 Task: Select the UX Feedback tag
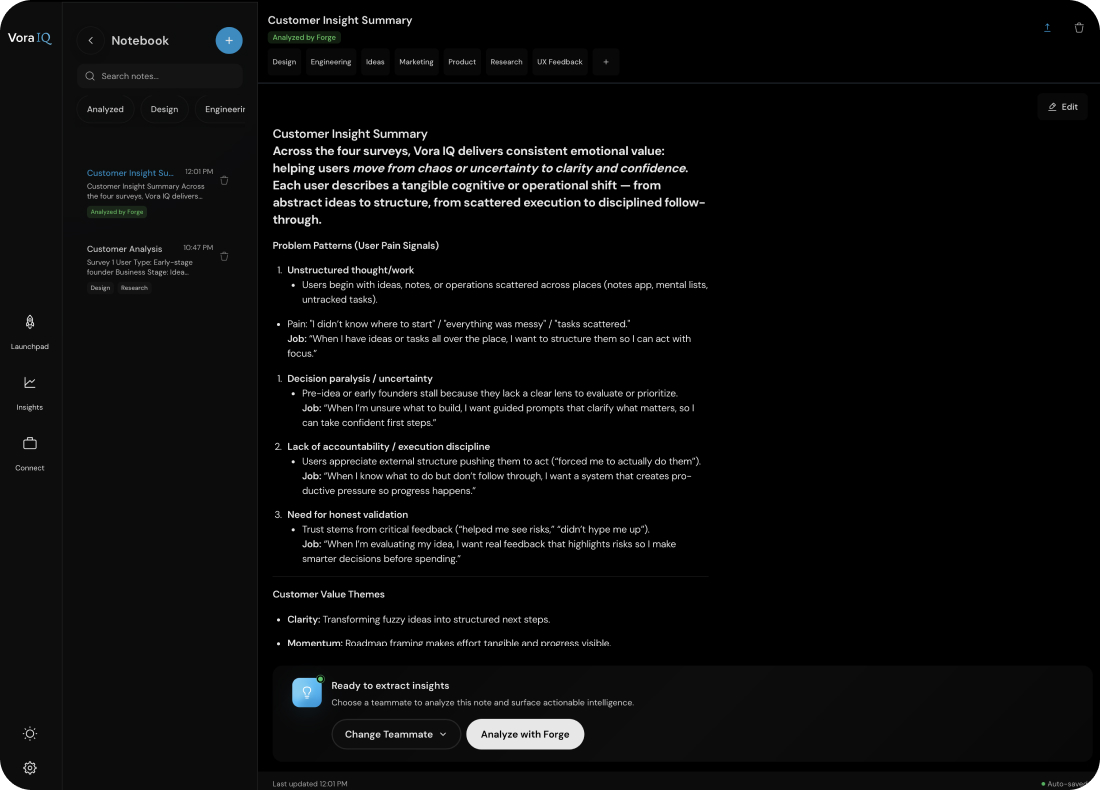[x=560, y=62]
